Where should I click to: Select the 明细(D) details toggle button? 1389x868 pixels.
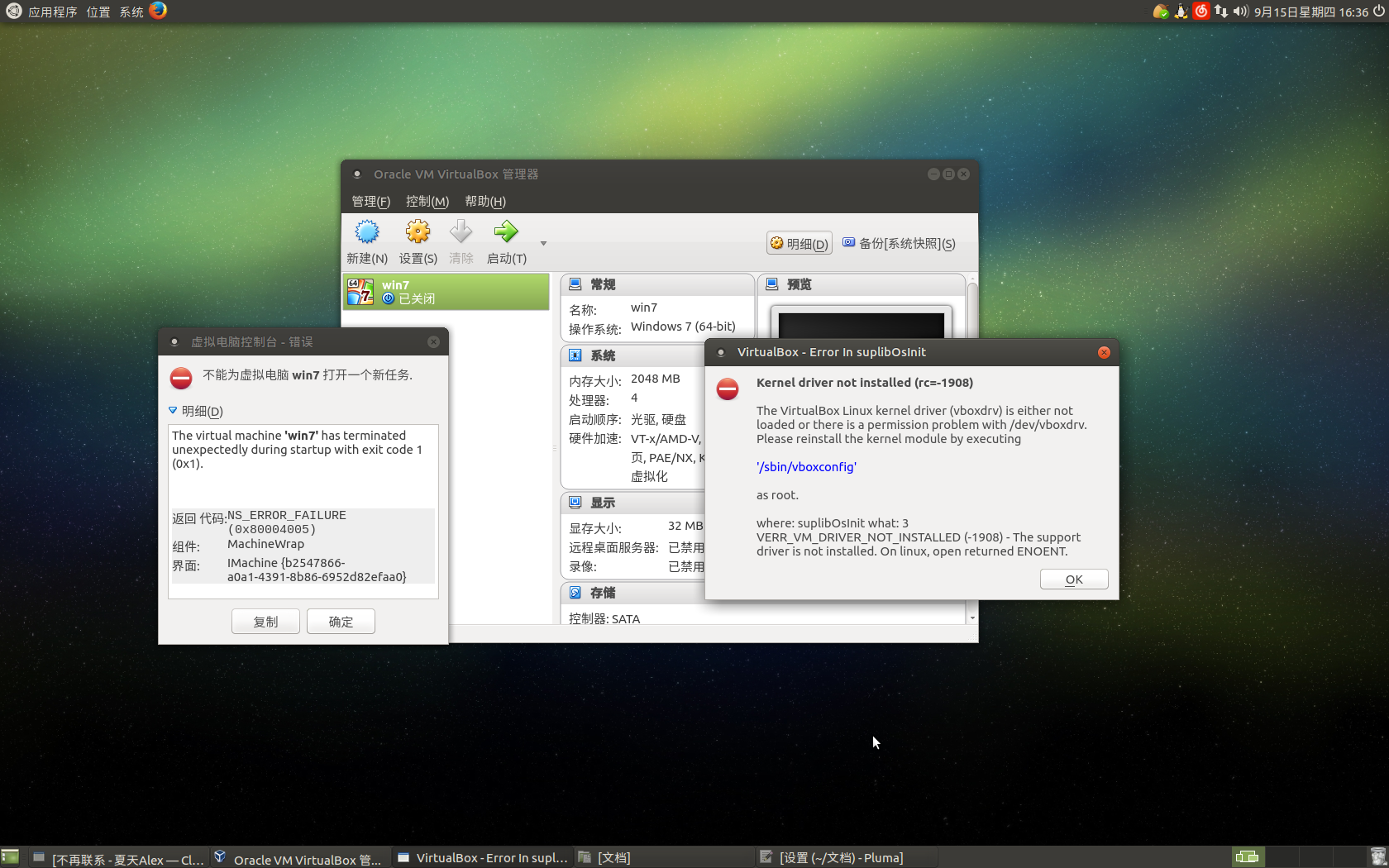[800, 243]
